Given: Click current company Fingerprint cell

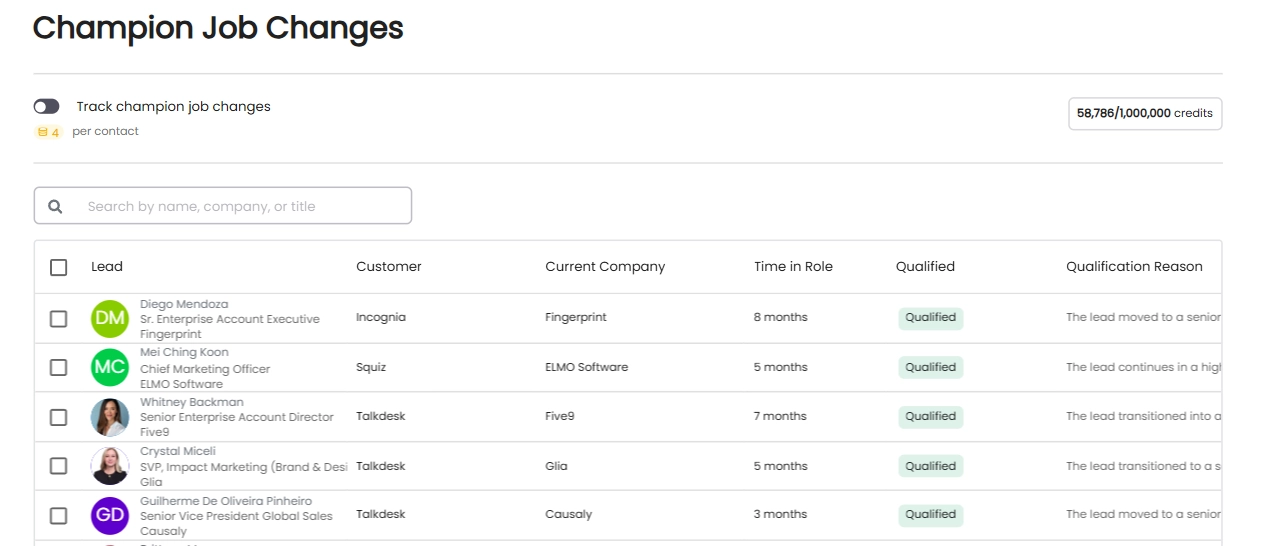Looking at the screenshot, I should click(x=576, y=318).
